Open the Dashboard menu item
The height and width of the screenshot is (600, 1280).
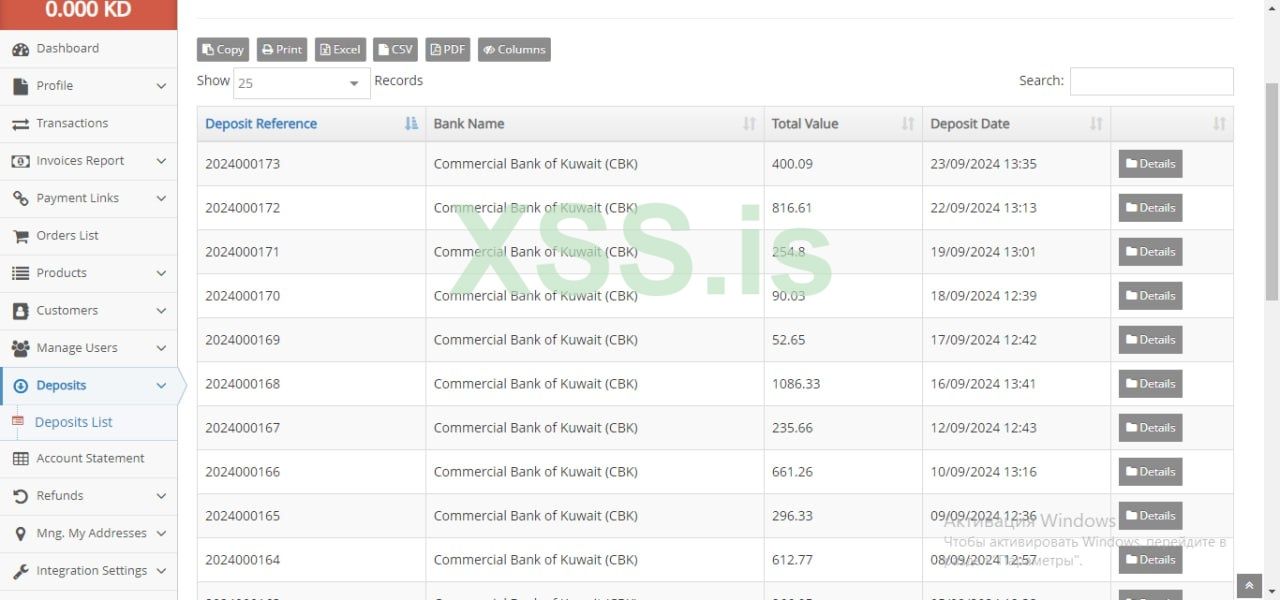click(x=89, y=49)
